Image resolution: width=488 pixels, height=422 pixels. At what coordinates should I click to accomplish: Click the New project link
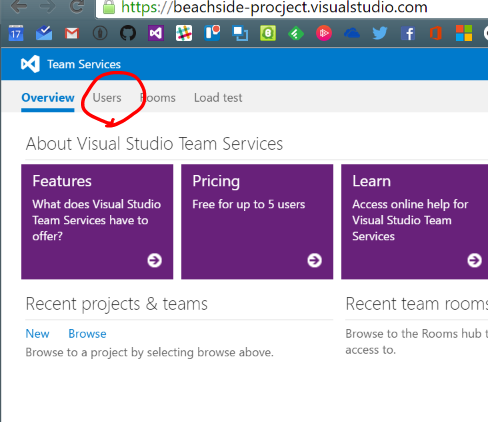click(x=37, y=334)
